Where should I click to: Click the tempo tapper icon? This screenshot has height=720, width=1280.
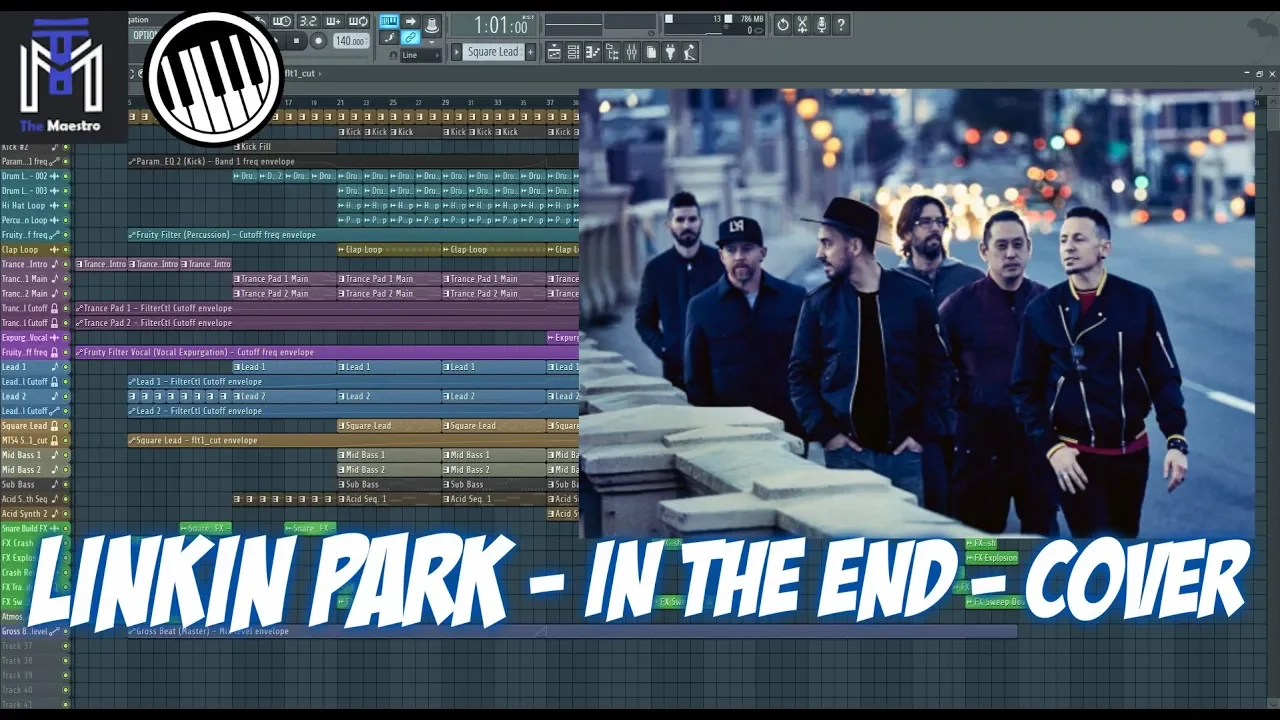click(690, 52)
